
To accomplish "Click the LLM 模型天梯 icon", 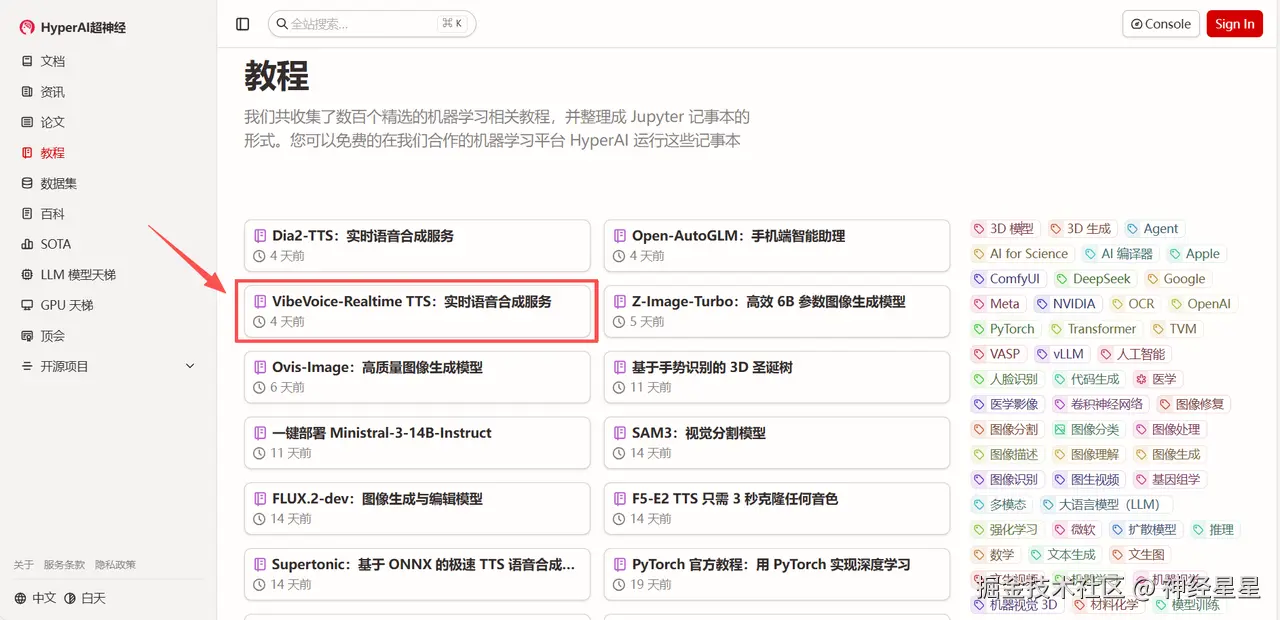I will [x=27, y=275].
